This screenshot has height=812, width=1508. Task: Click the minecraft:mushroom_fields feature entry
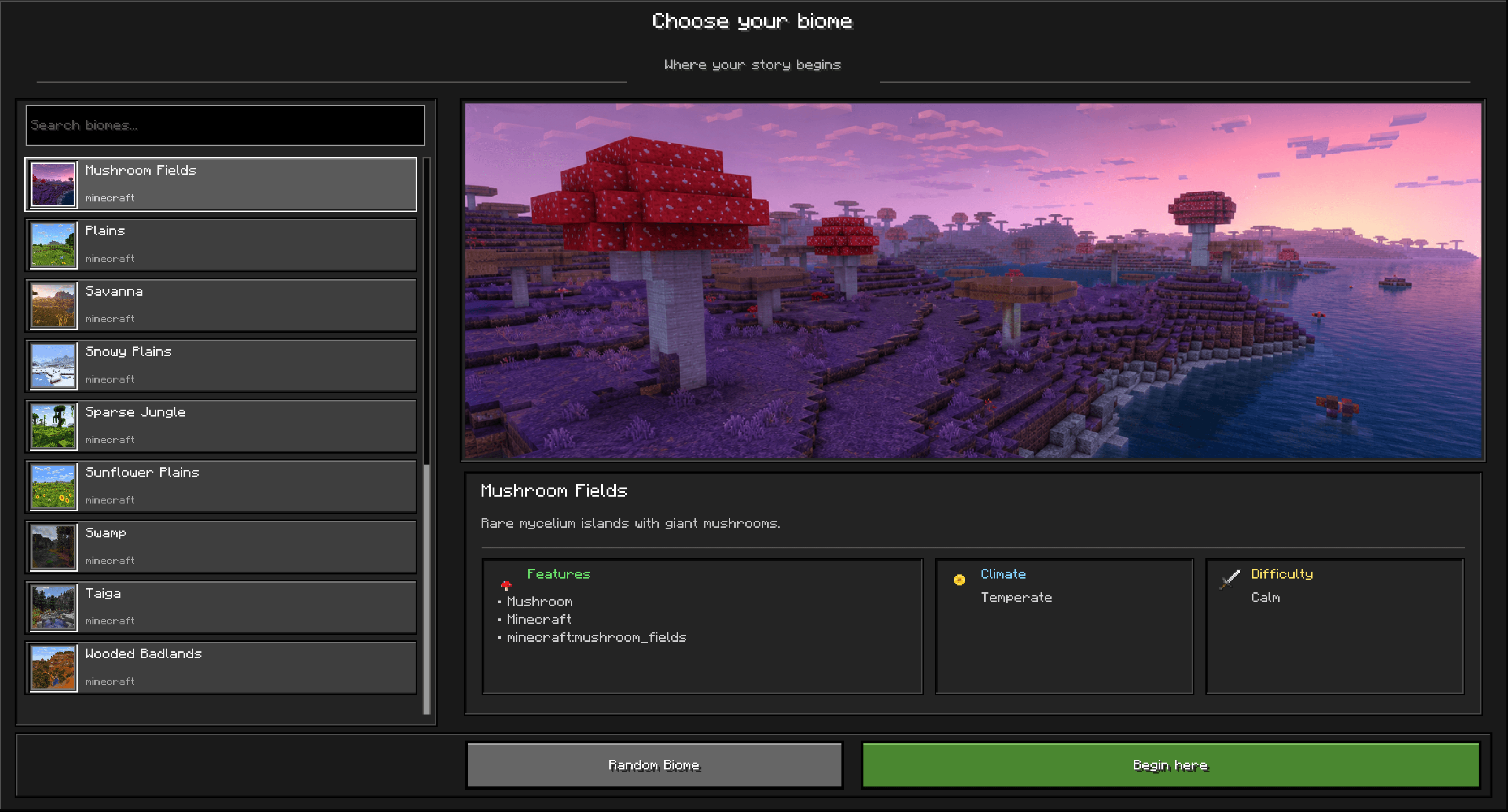(x=597, y=638)
